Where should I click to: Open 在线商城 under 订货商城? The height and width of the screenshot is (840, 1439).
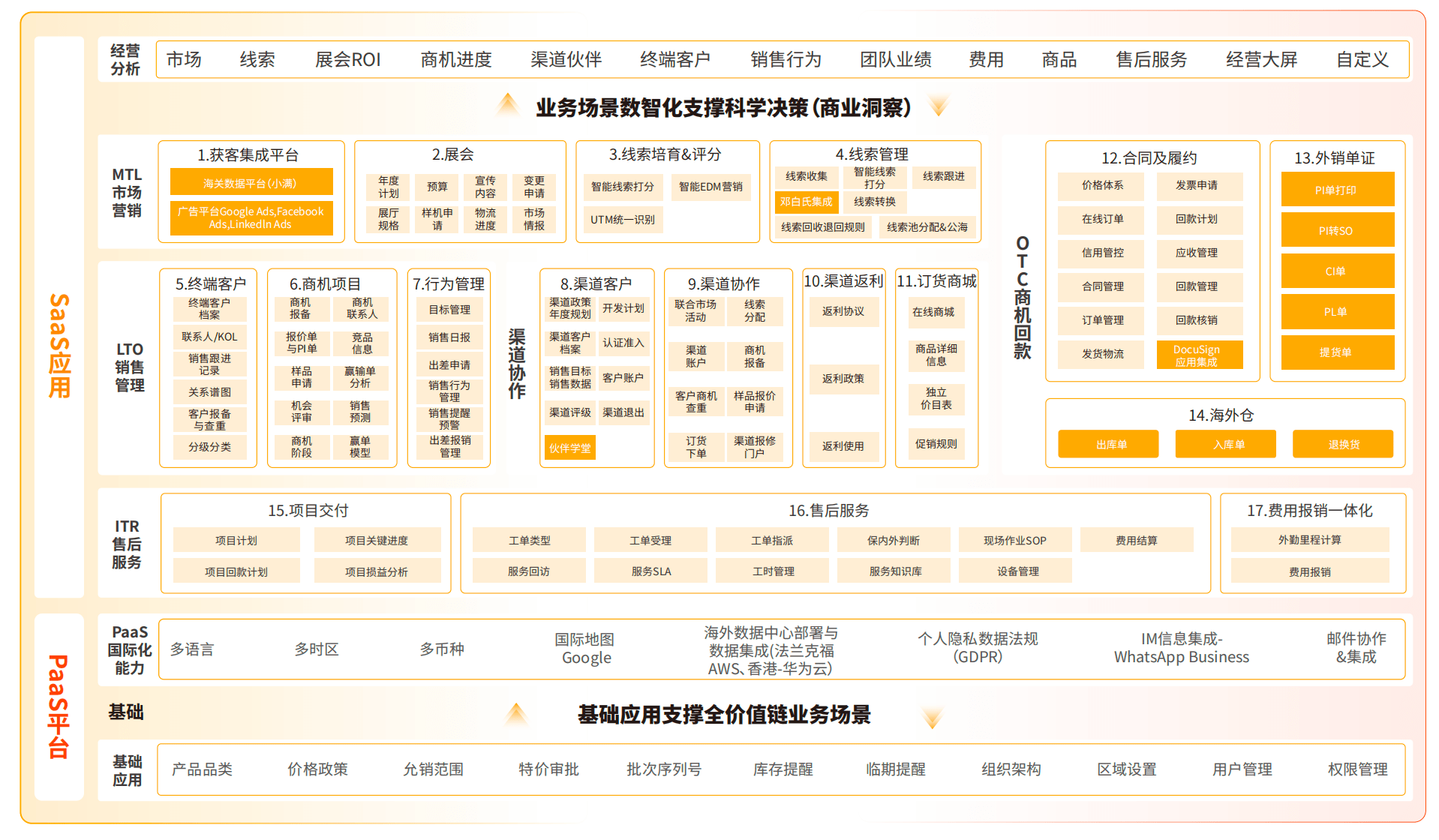(933, 311)
